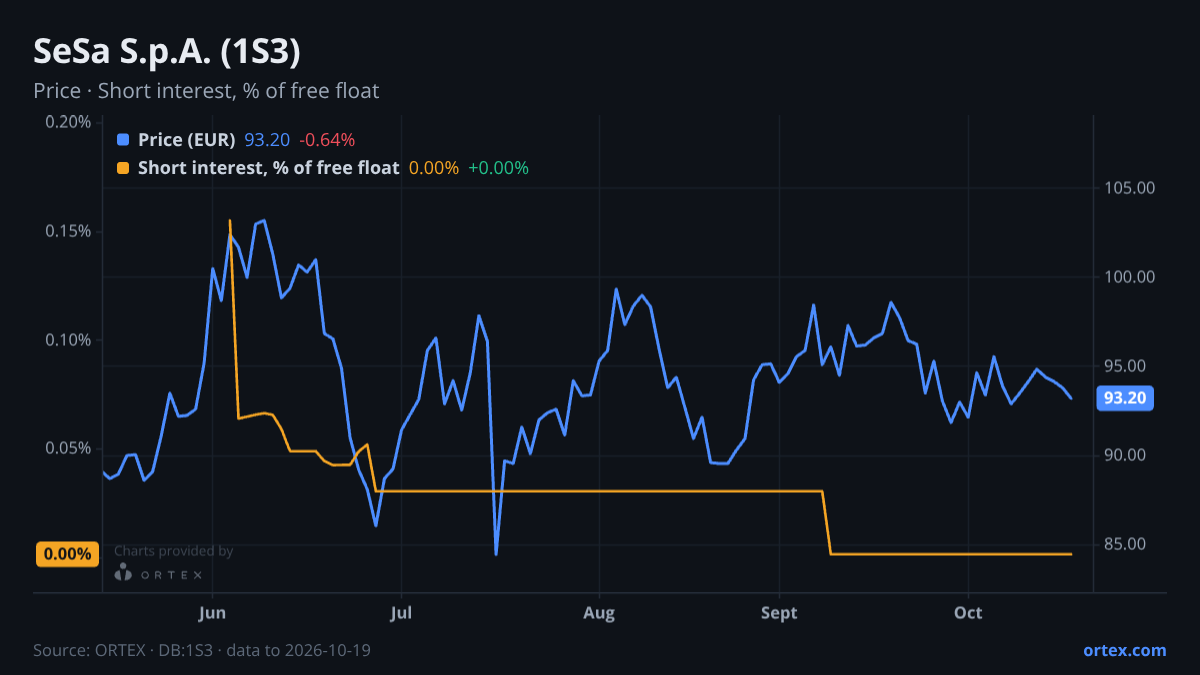Click the Charts provided by text

click(x=174, y=551)
